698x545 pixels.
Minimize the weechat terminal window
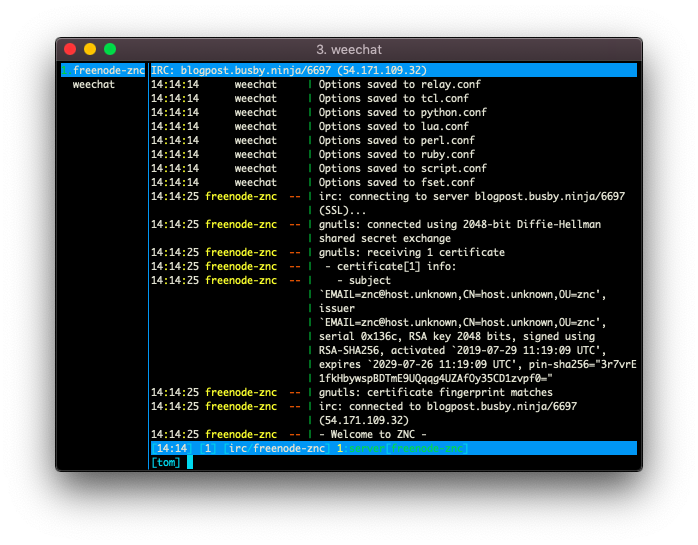(x=90, y=49)
